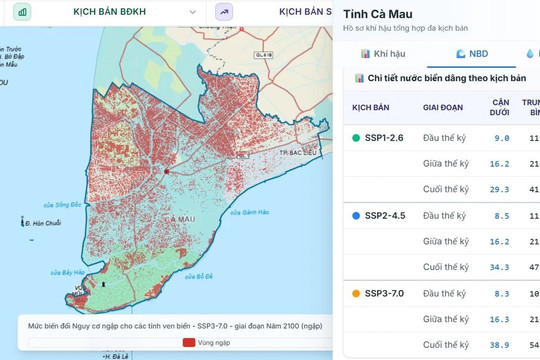Click the NBD wave icon

click(460, 54)
